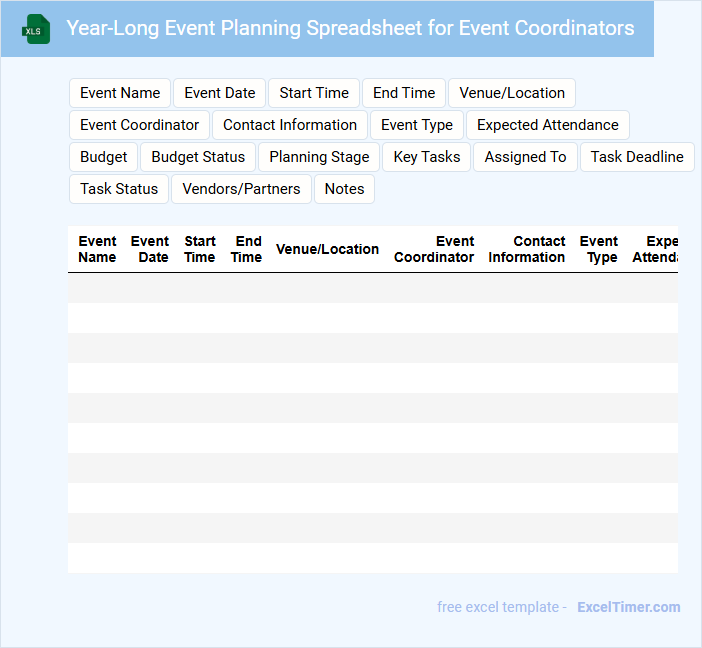Select the Venue/Location tag
This screenshot has height=648, width=702.
tap(512, 93)
